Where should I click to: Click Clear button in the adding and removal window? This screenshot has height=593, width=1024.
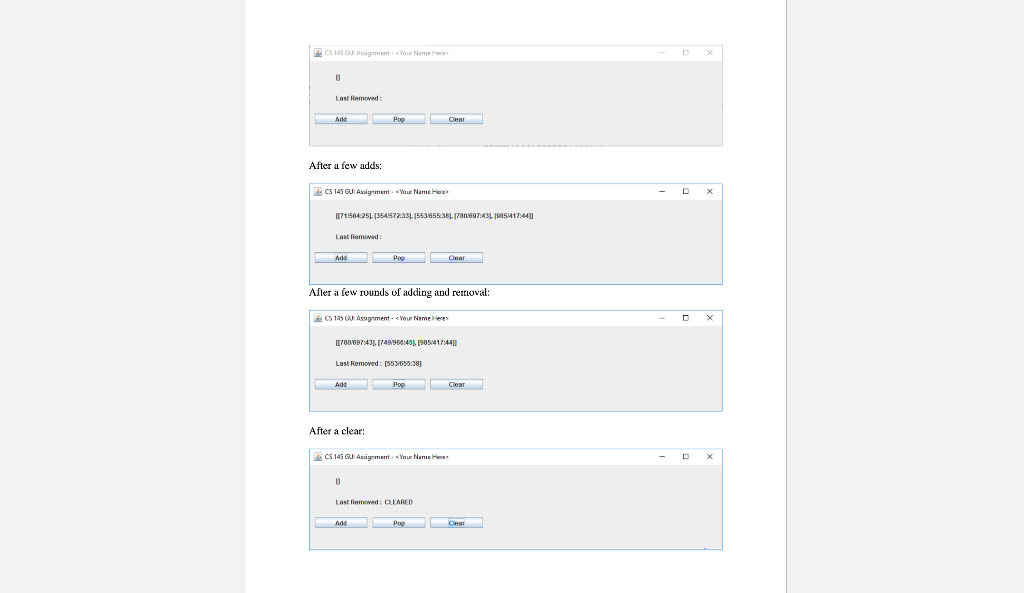(456, 385)
